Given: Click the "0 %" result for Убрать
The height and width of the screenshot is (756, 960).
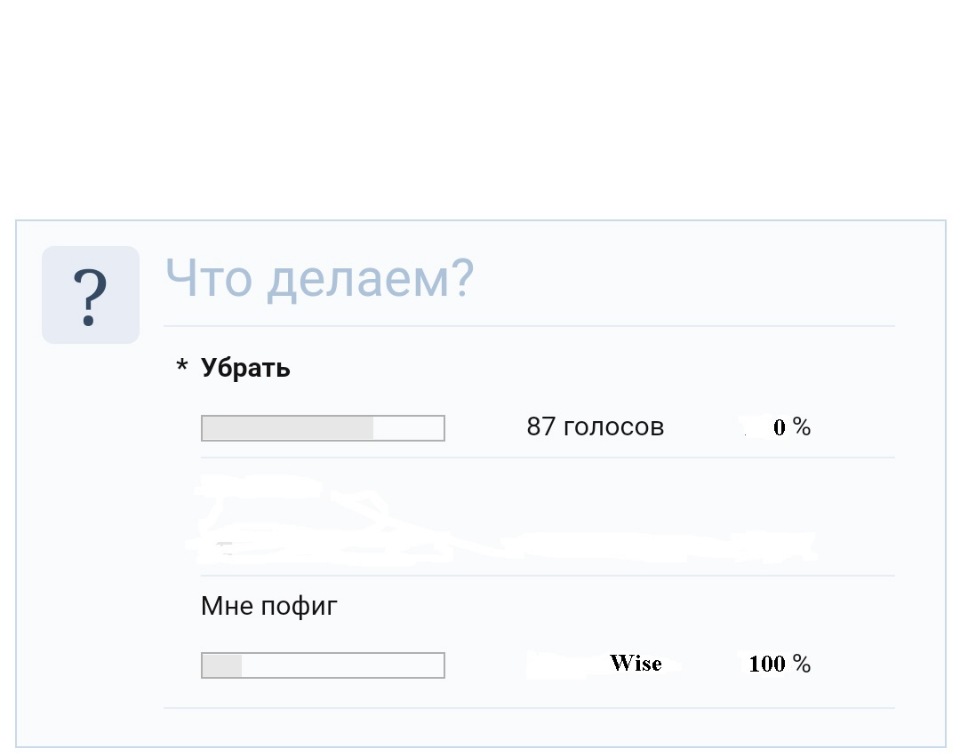Looking at the screenshot, I should pos(791,428).
